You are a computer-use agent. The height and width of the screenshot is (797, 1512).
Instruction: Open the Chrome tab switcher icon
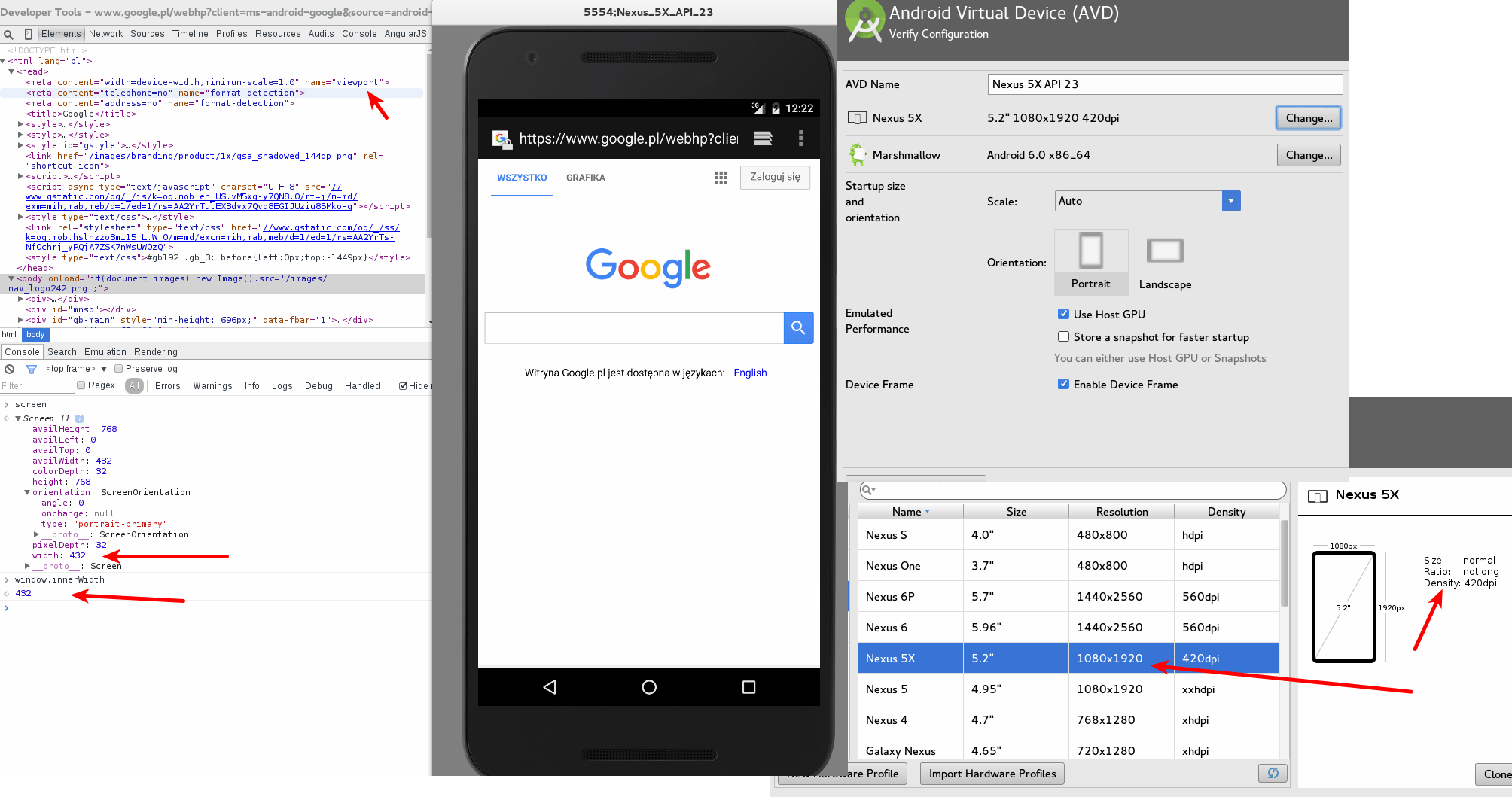pos(764,138)
